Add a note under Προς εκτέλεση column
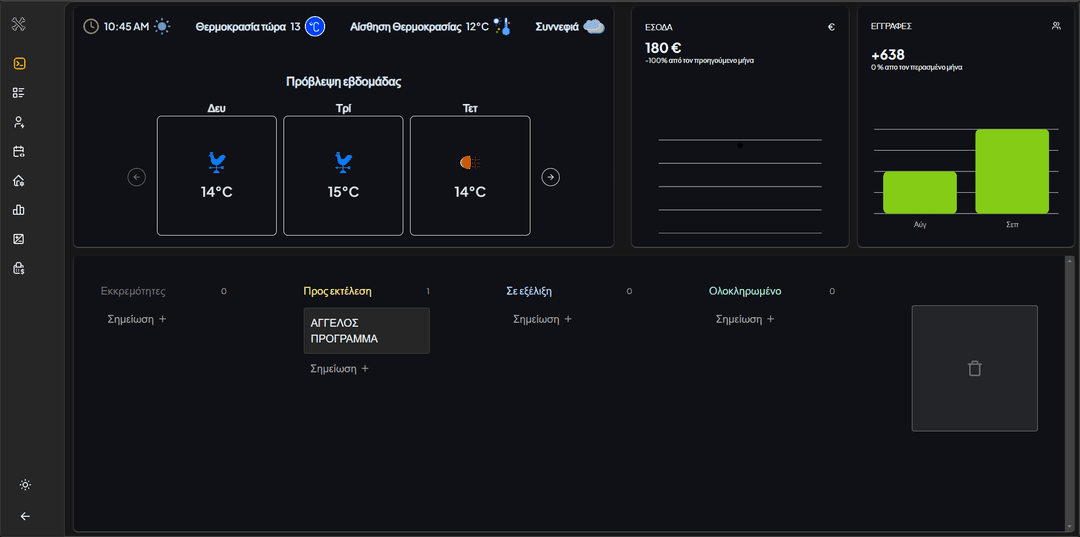The image size is (1080, 537). coord(340,369)
